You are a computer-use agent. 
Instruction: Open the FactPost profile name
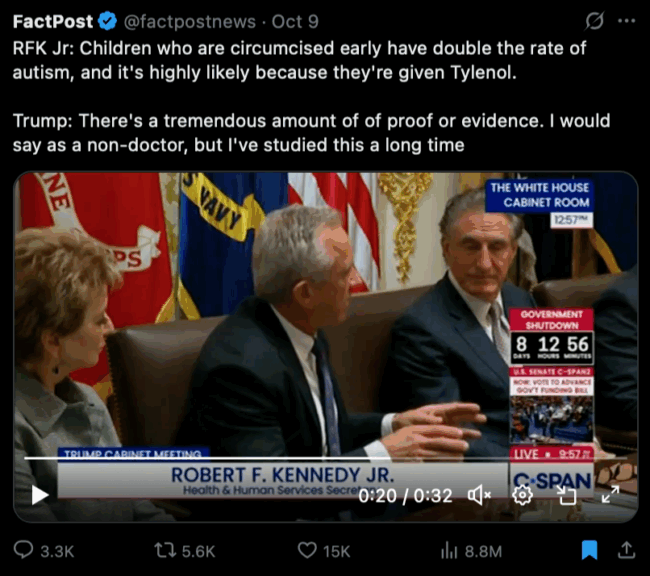(x=52, y=20)
